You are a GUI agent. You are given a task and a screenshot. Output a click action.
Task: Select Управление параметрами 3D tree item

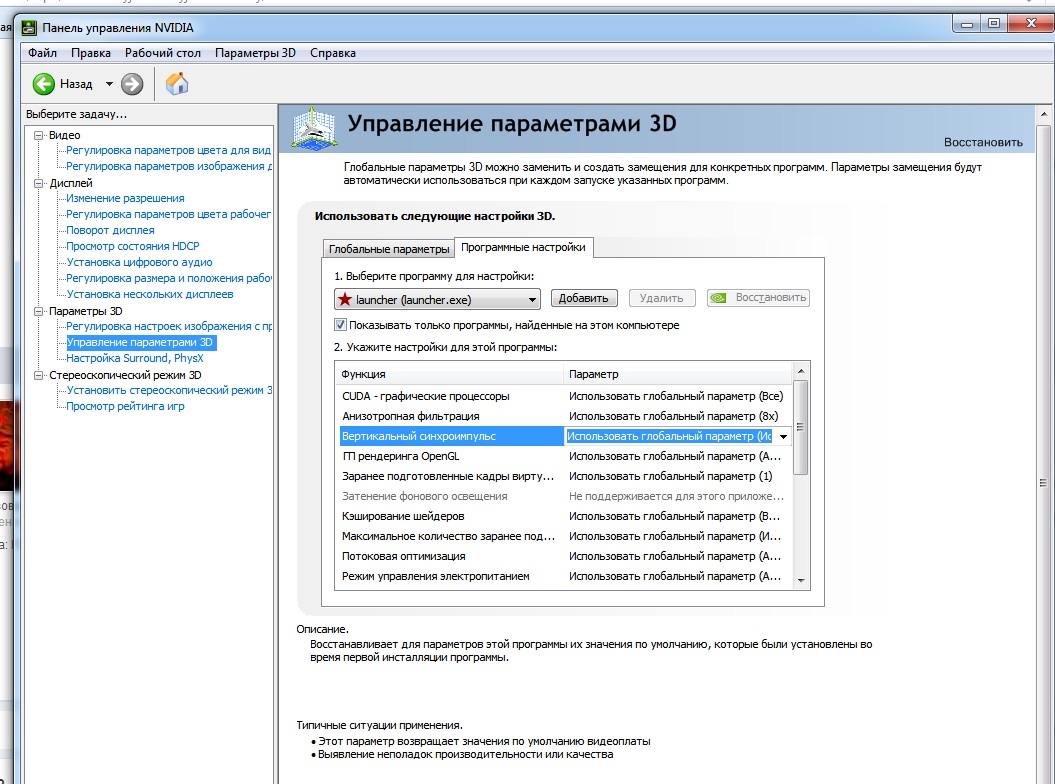(140, 342)
